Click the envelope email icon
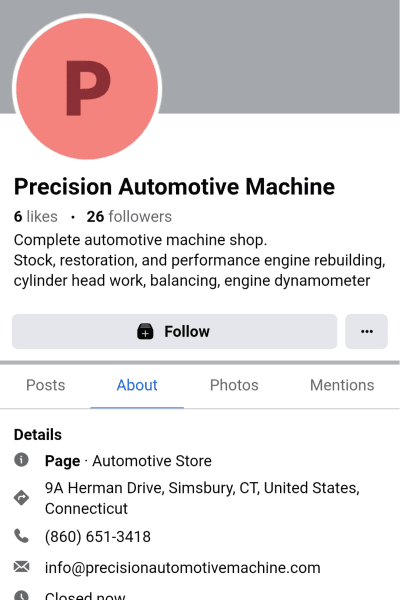400x600 pixels. (21, 566)
